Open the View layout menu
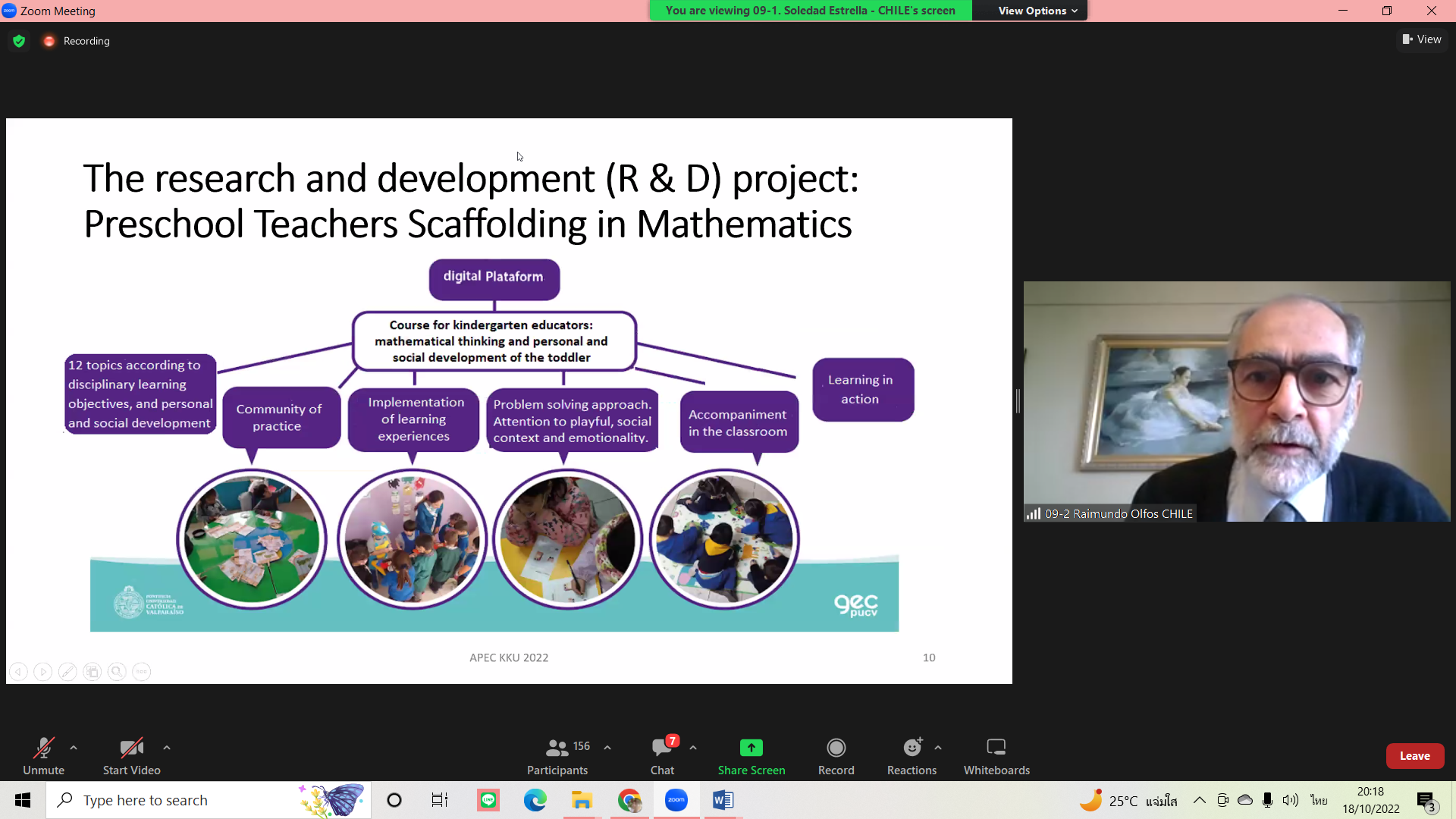Viewport: 1456px width, 819px height. [x=1422, y=39]
